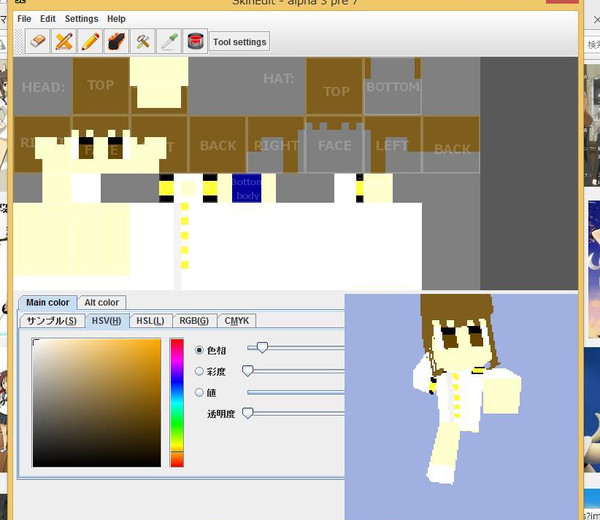Viewport: 600px width, 520px height.
Task: Open the HSV(H) color tab
Action: click(107, 321)
